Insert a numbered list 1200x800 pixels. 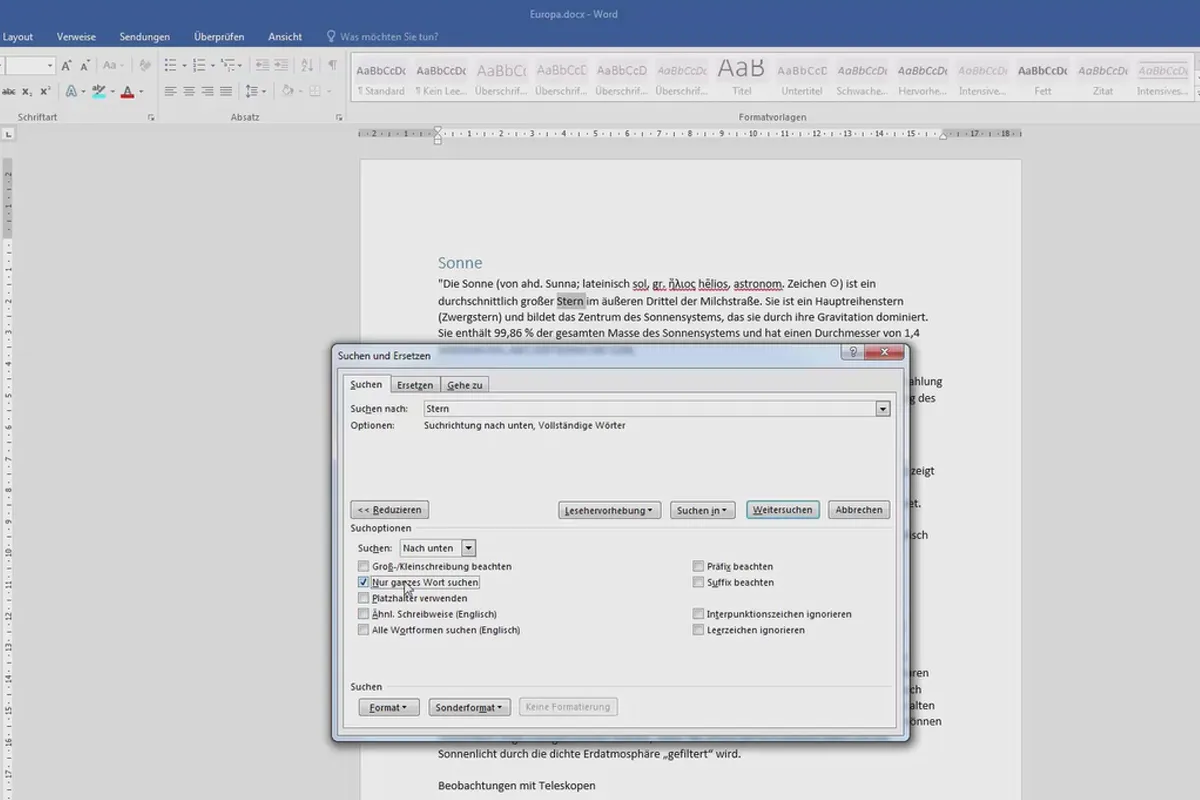click(199, 65)
